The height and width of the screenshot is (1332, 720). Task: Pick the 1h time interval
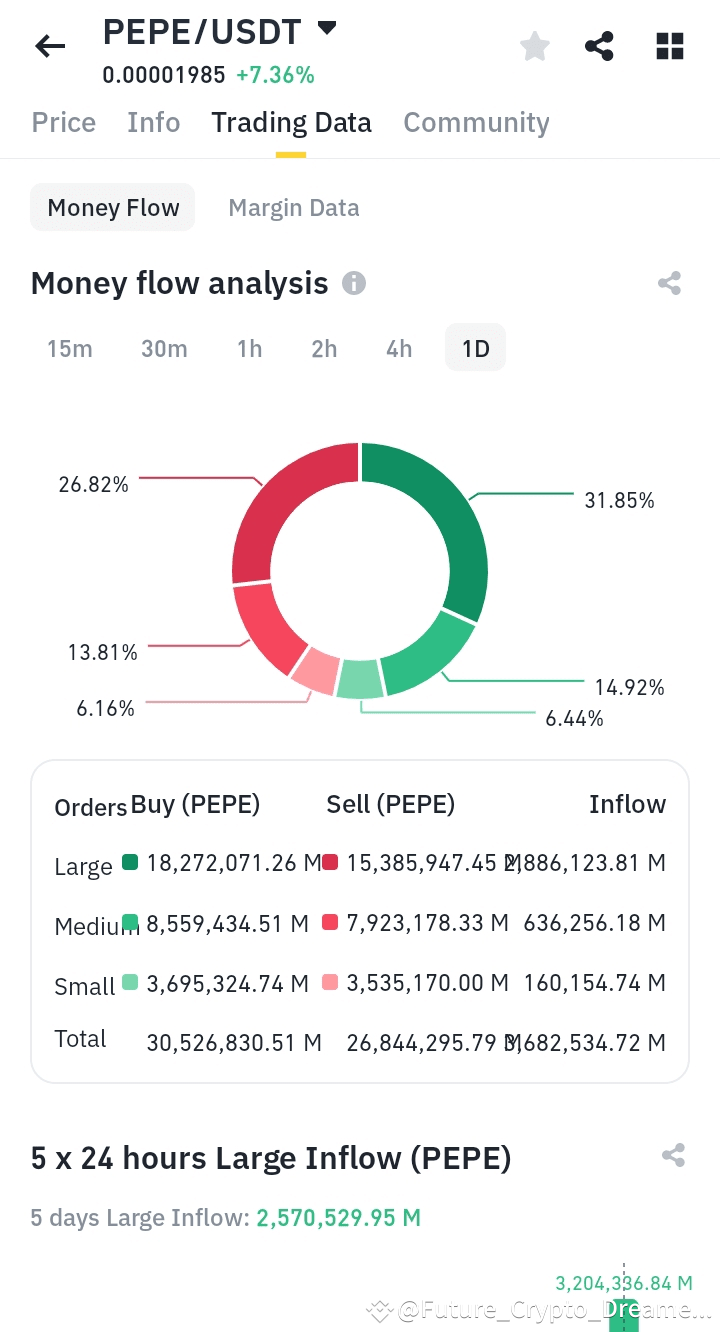249,349
